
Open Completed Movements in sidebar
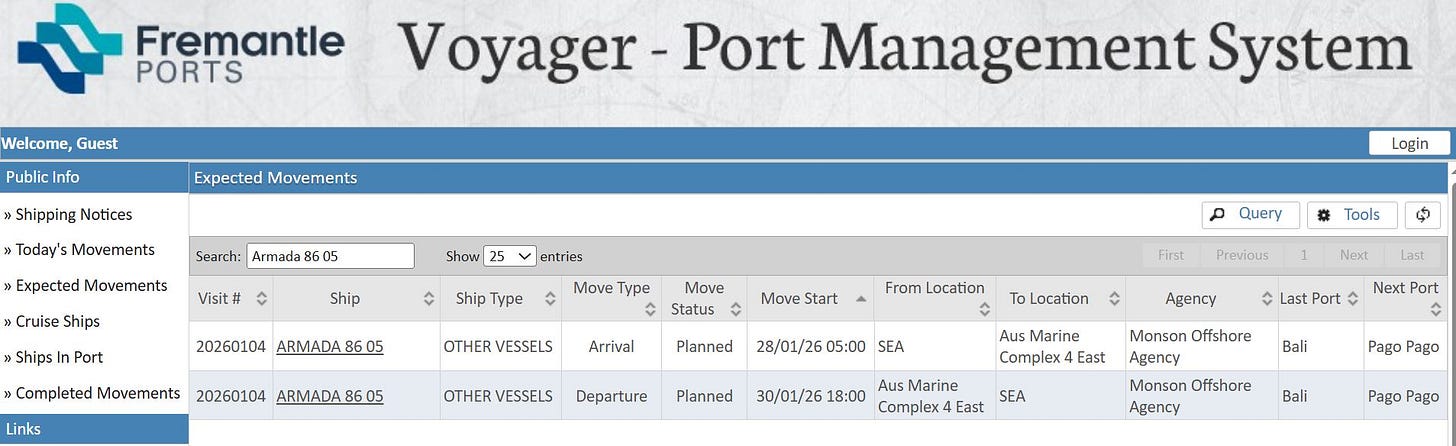[x=92, y=393]
